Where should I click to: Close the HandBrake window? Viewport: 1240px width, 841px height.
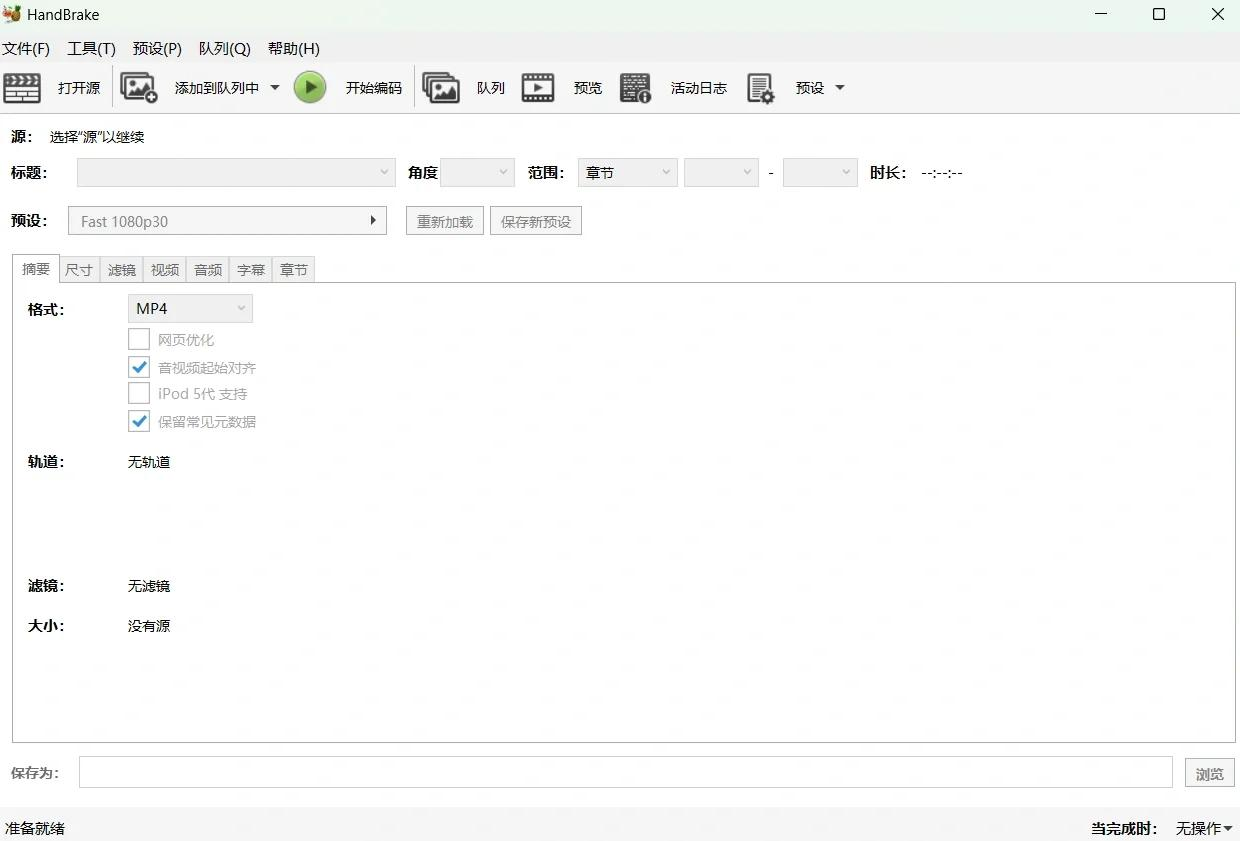[1218, 15]
